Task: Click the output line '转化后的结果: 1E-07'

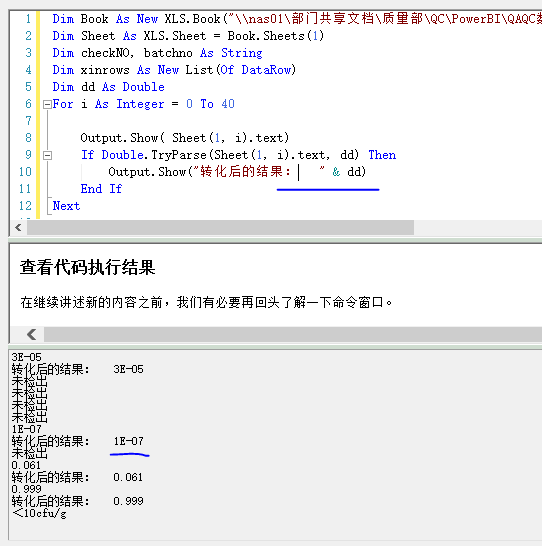Action: point(77,441)
